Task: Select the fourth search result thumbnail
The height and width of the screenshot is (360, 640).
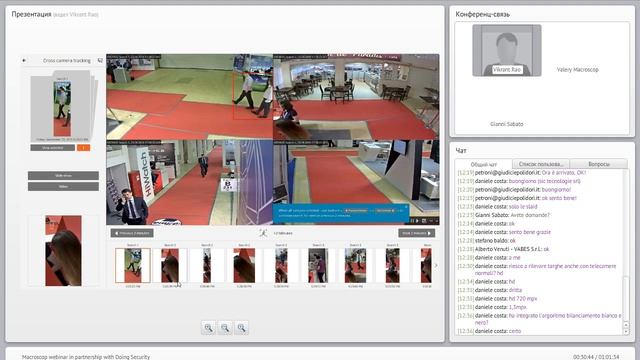Action: click(x=244, y=265)
